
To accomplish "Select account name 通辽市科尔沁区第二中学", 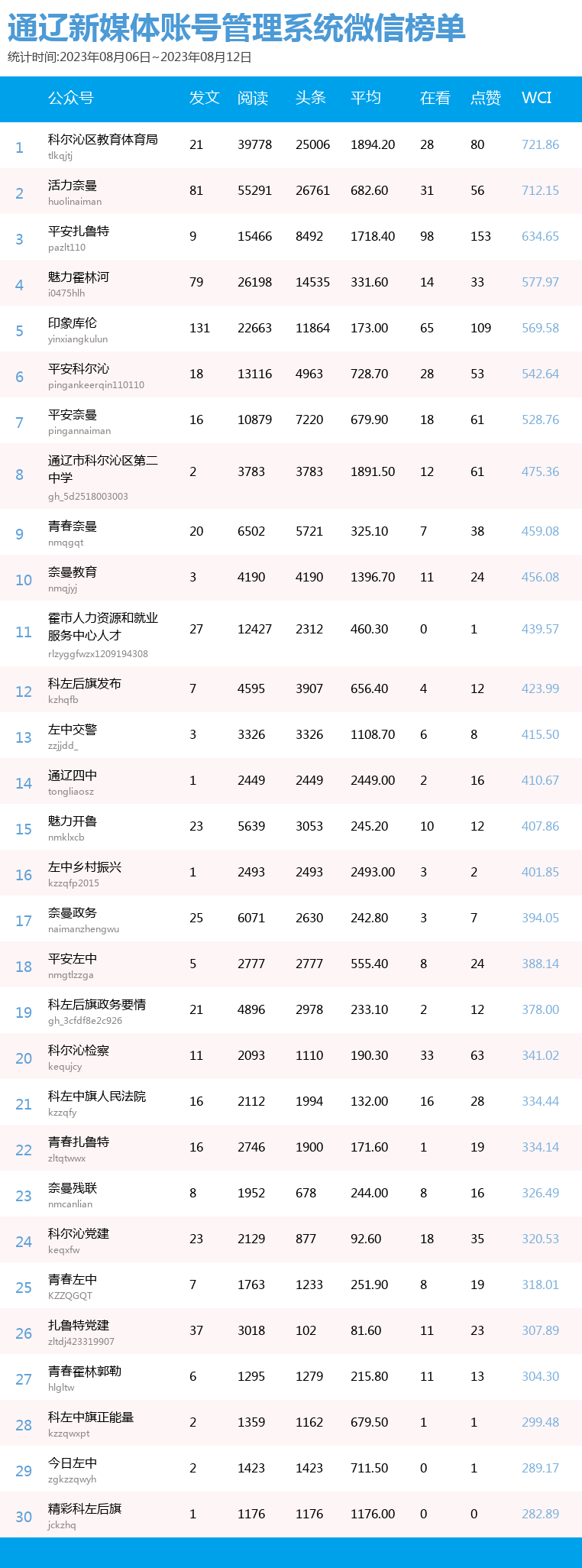I will pyautogui.click(x=103, y=468).
